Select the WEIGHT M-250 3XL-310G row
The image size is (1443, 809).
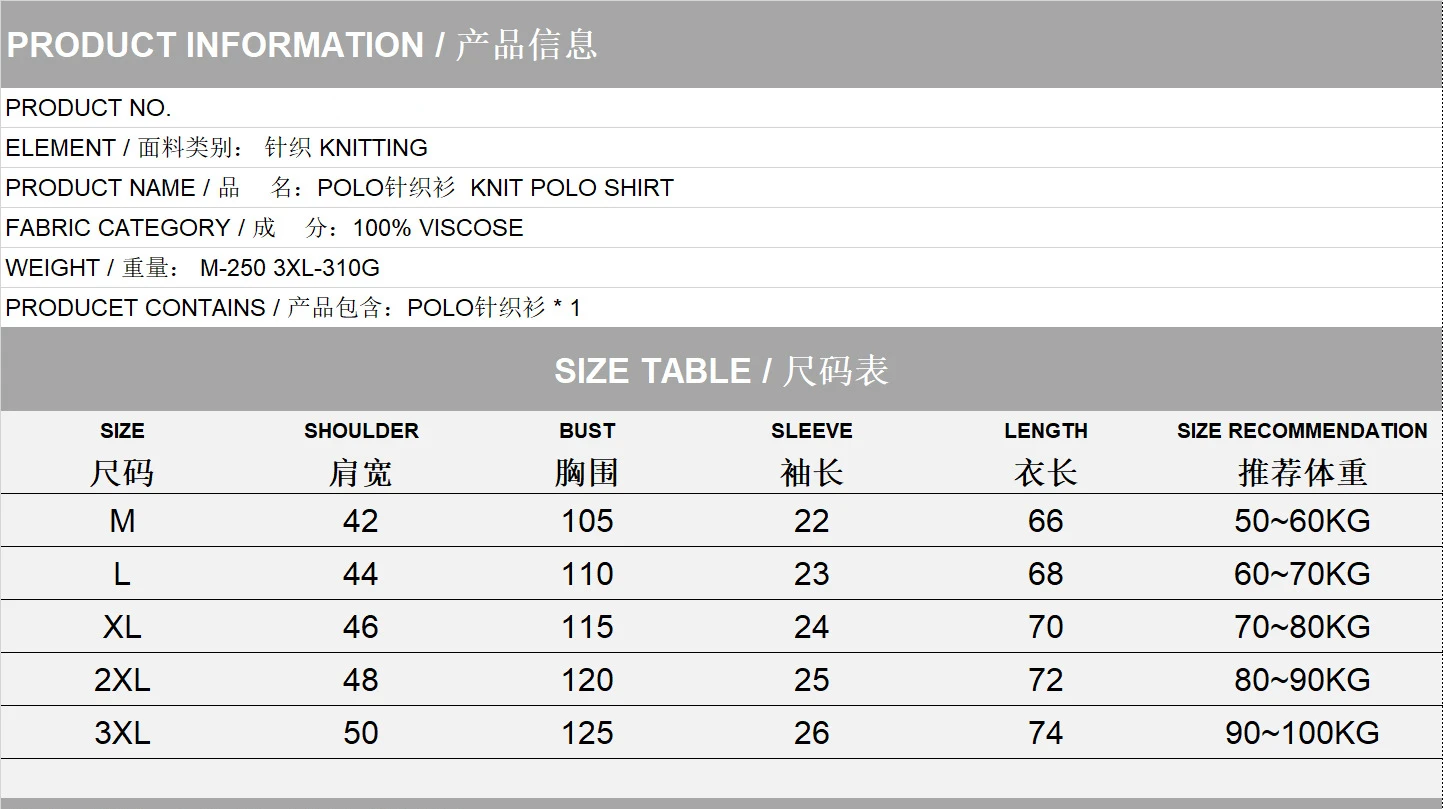tap(192, 268)
